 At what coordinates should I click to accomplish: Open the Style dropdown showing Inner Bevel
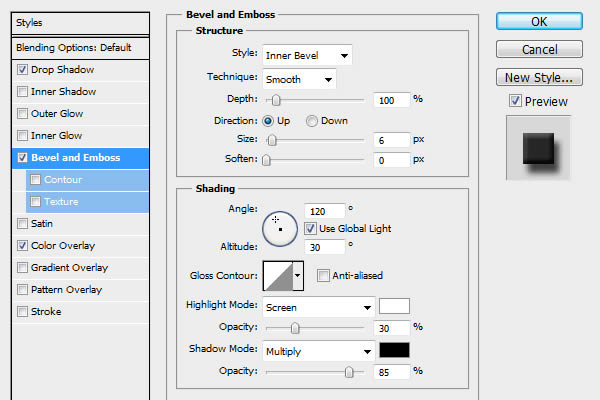[x=306, y=54]
